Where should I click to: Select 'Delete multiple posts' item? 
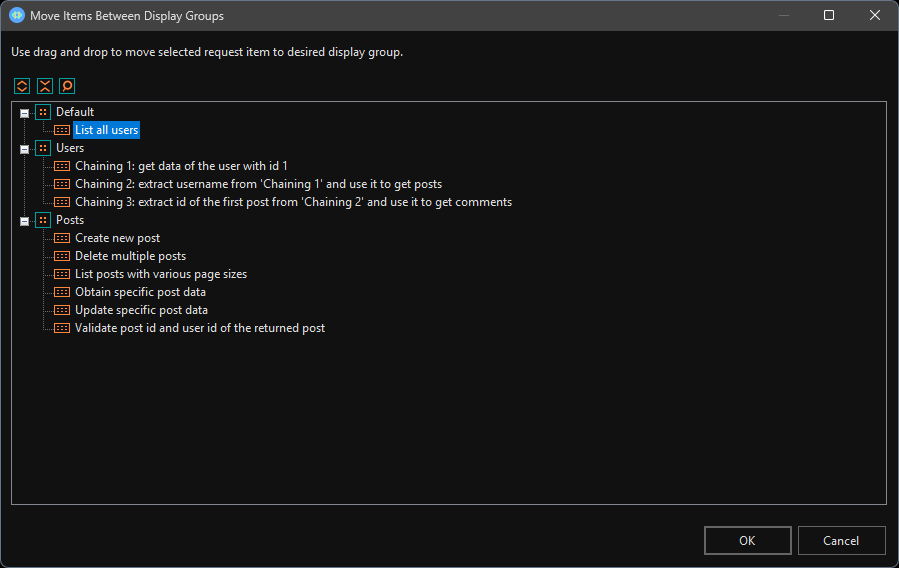click(131, 256)
